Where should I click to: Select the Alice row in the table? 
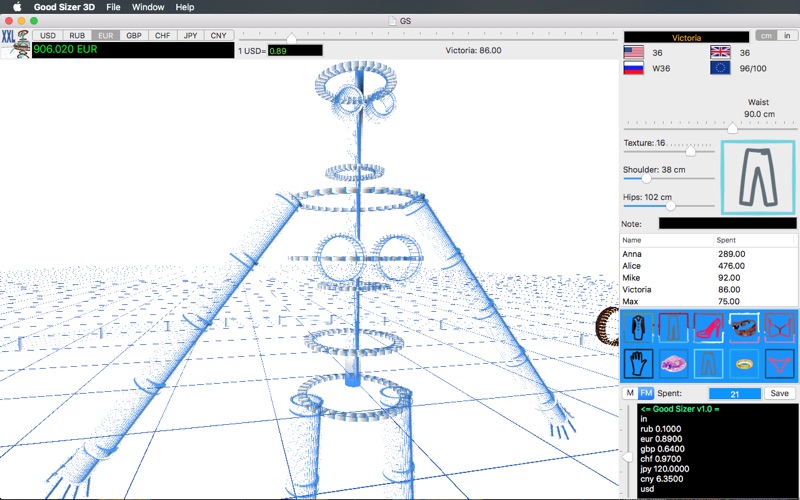coord(708,266)
